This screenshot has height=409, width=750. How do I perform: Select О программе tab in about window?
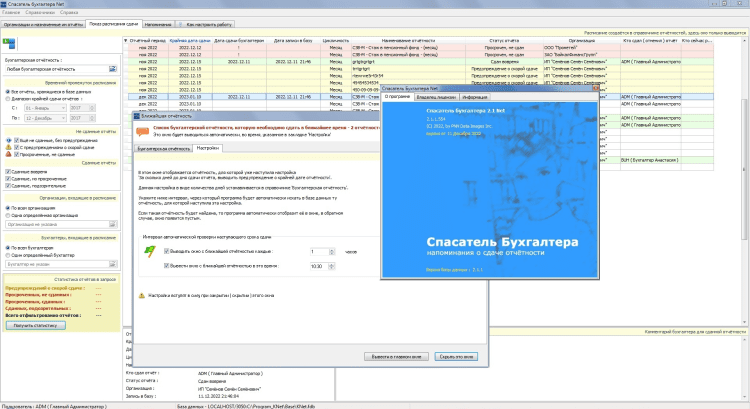click(x=398, y=97)
